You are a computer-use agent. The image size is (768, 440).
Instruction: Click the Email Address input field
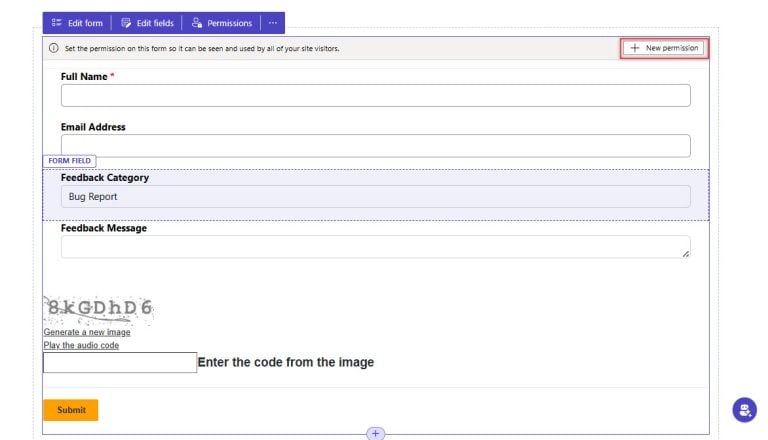pyautogui.click(x=375, y=146)
